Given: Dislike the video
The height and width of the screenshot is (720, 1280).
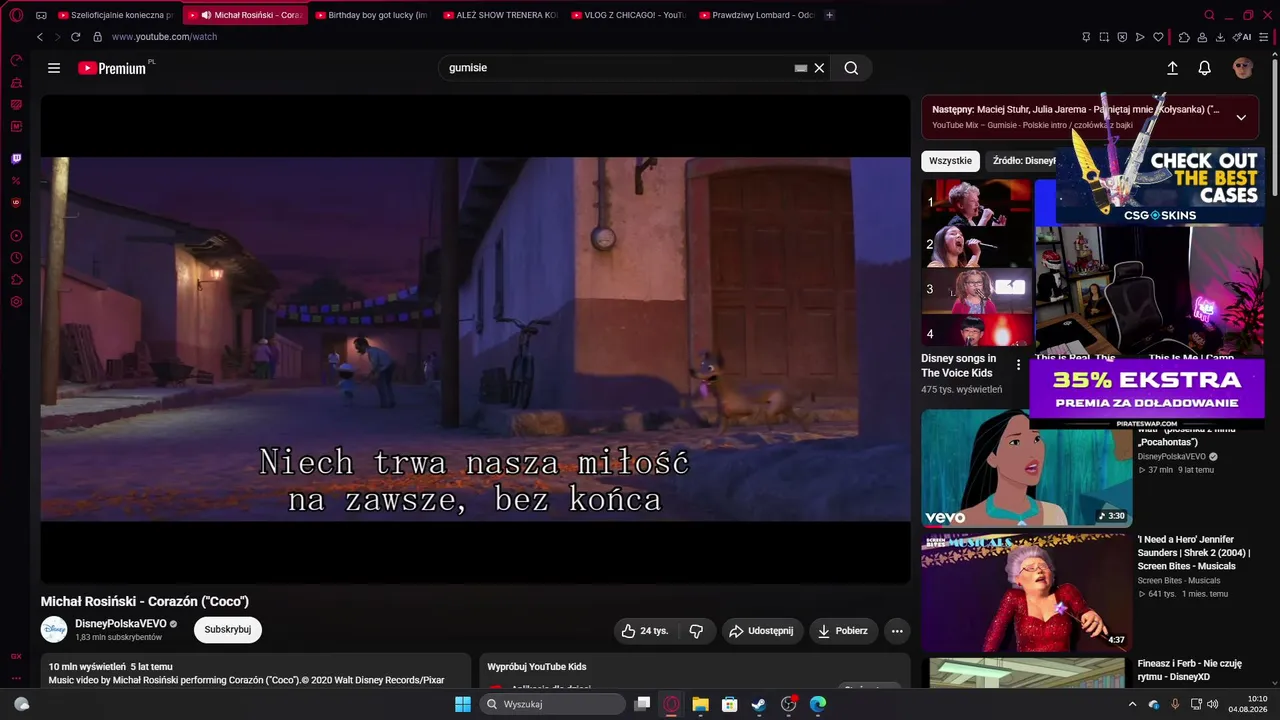Looking at the screenshot, I should point(696,631).
